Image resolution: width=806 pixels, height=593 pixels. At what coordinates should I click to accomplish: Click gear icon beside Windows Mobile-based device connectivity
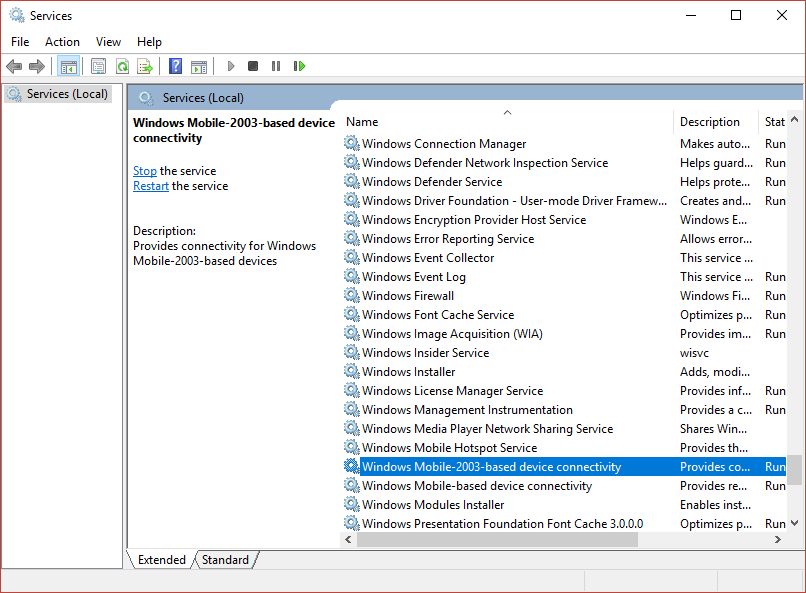(x=352, y=486)
